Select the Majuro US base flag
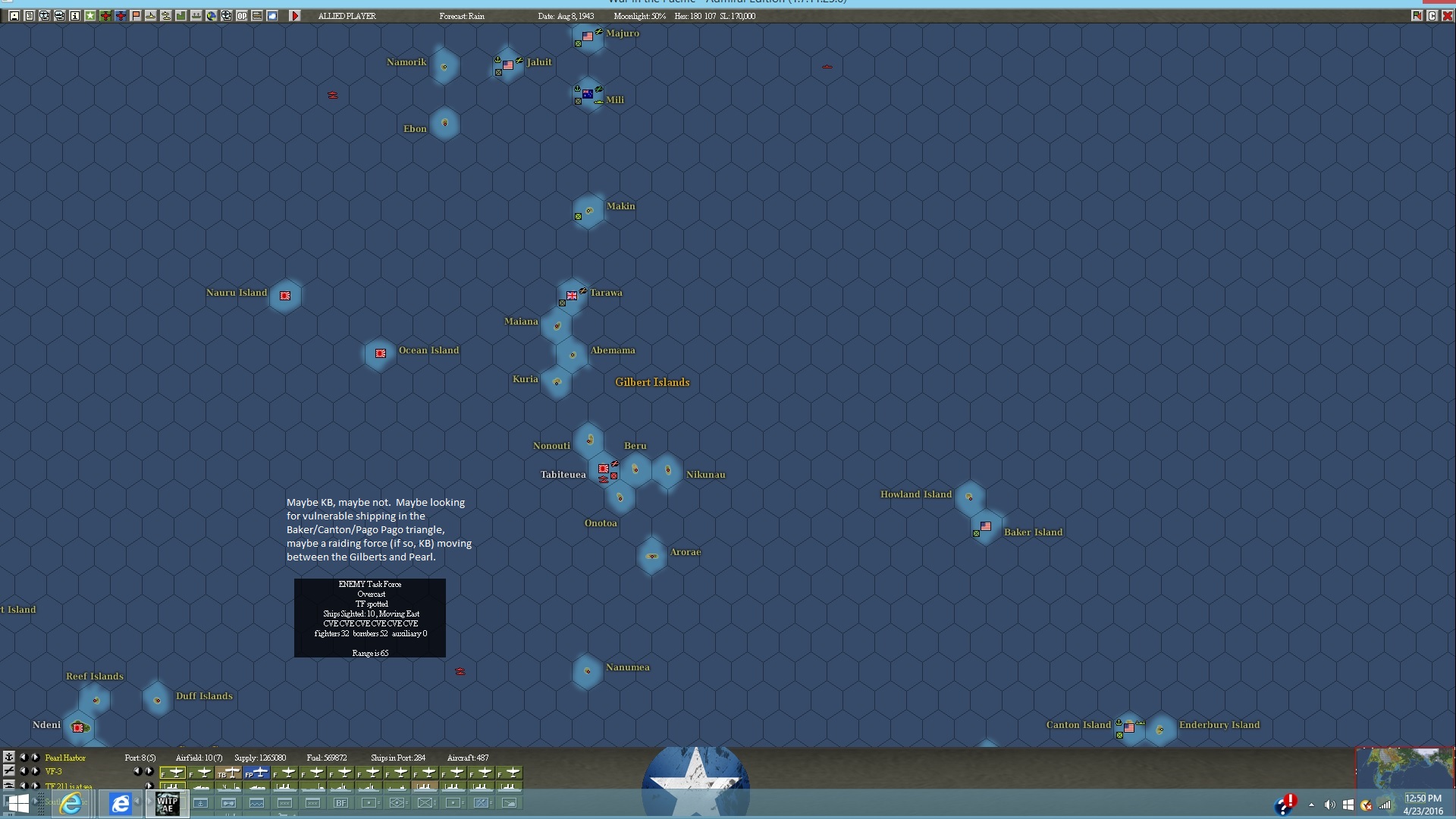This screenshot has height=819, width=1456. click(588, 36)
